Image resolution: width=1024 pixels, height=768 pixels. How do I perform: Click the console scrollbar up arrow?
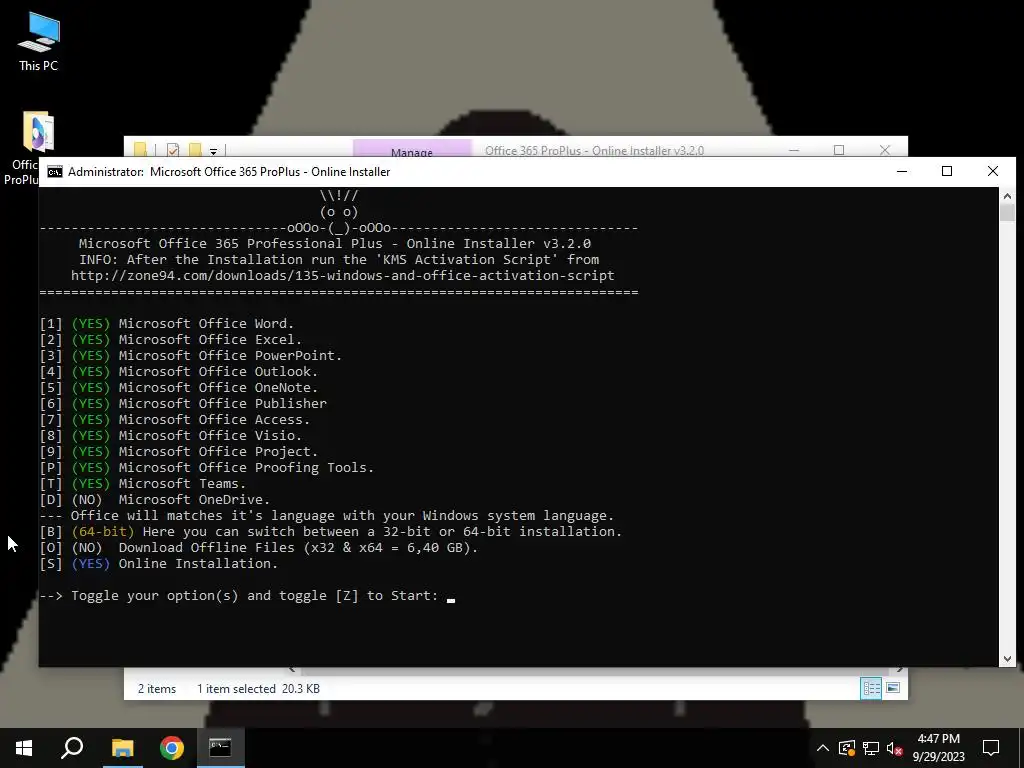pyautogui.click(x=1006, y=195)
